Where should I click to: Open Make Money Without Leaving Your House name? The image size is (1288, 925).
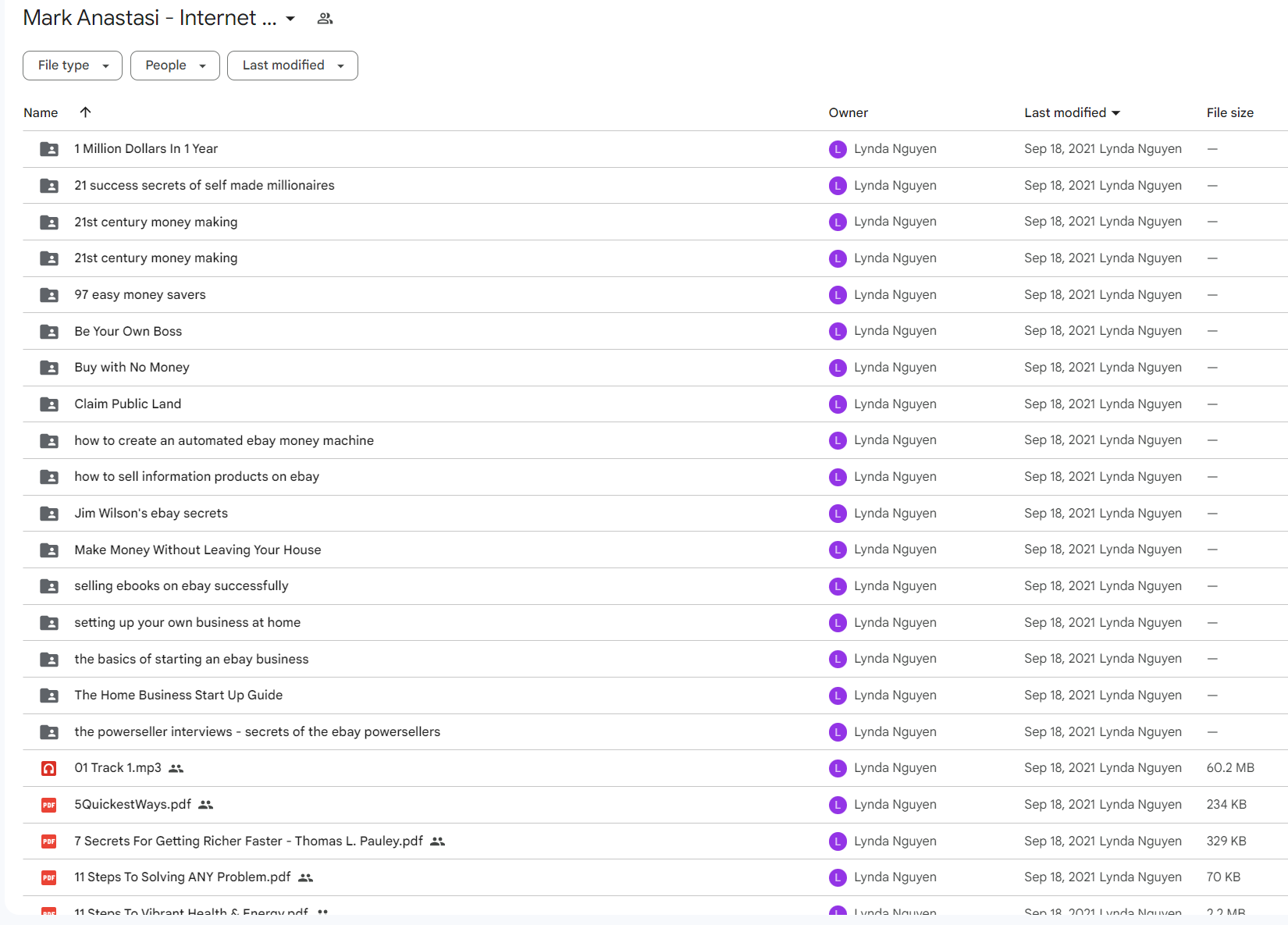(x=197, y=550)
